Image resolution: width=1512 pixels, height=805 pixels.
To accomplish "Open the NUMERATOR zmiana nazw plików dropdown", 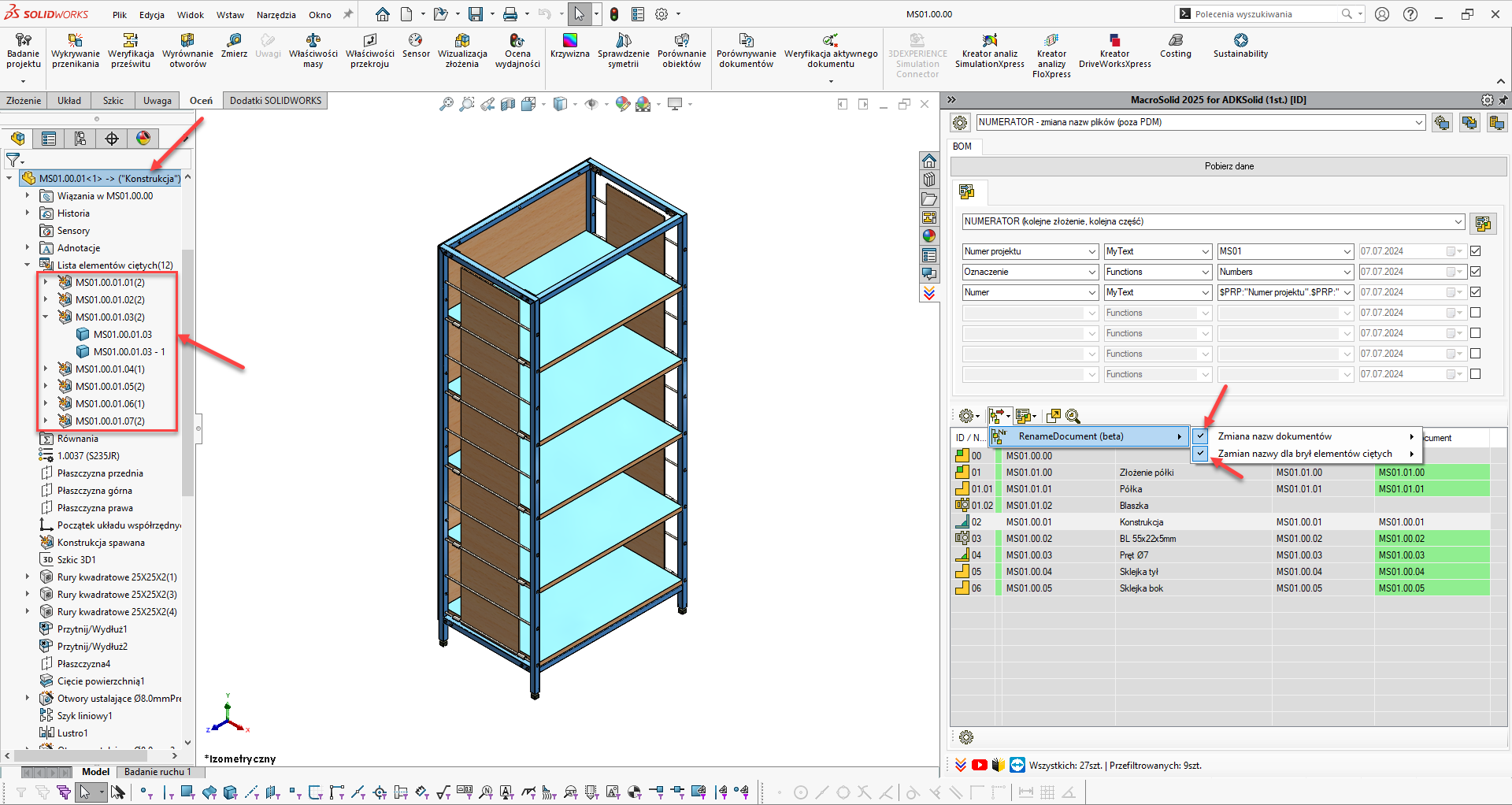I will [1418, 122].
